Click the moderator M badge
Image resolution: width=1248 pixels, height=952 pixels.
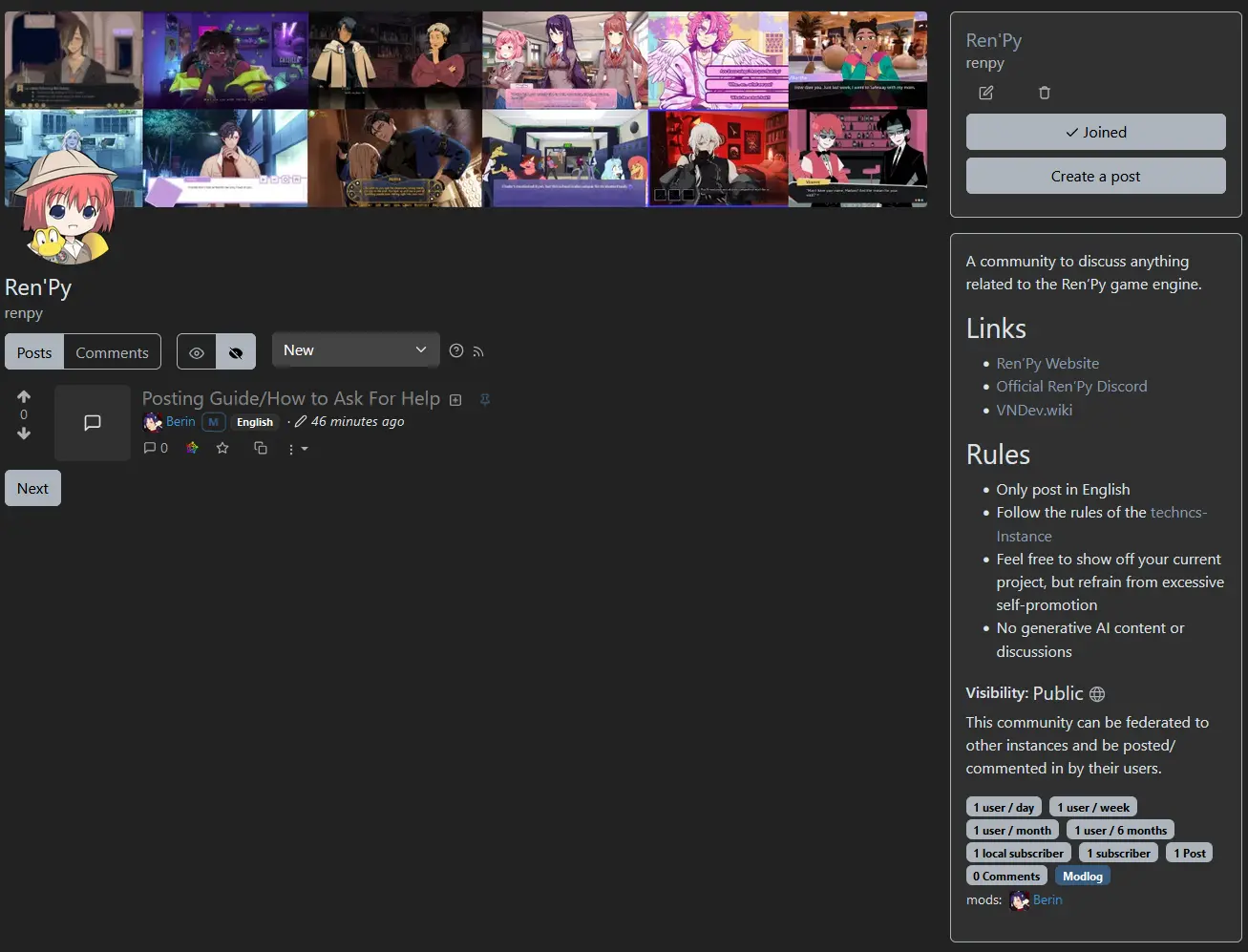pyautogui.click(x=214, y=422)
